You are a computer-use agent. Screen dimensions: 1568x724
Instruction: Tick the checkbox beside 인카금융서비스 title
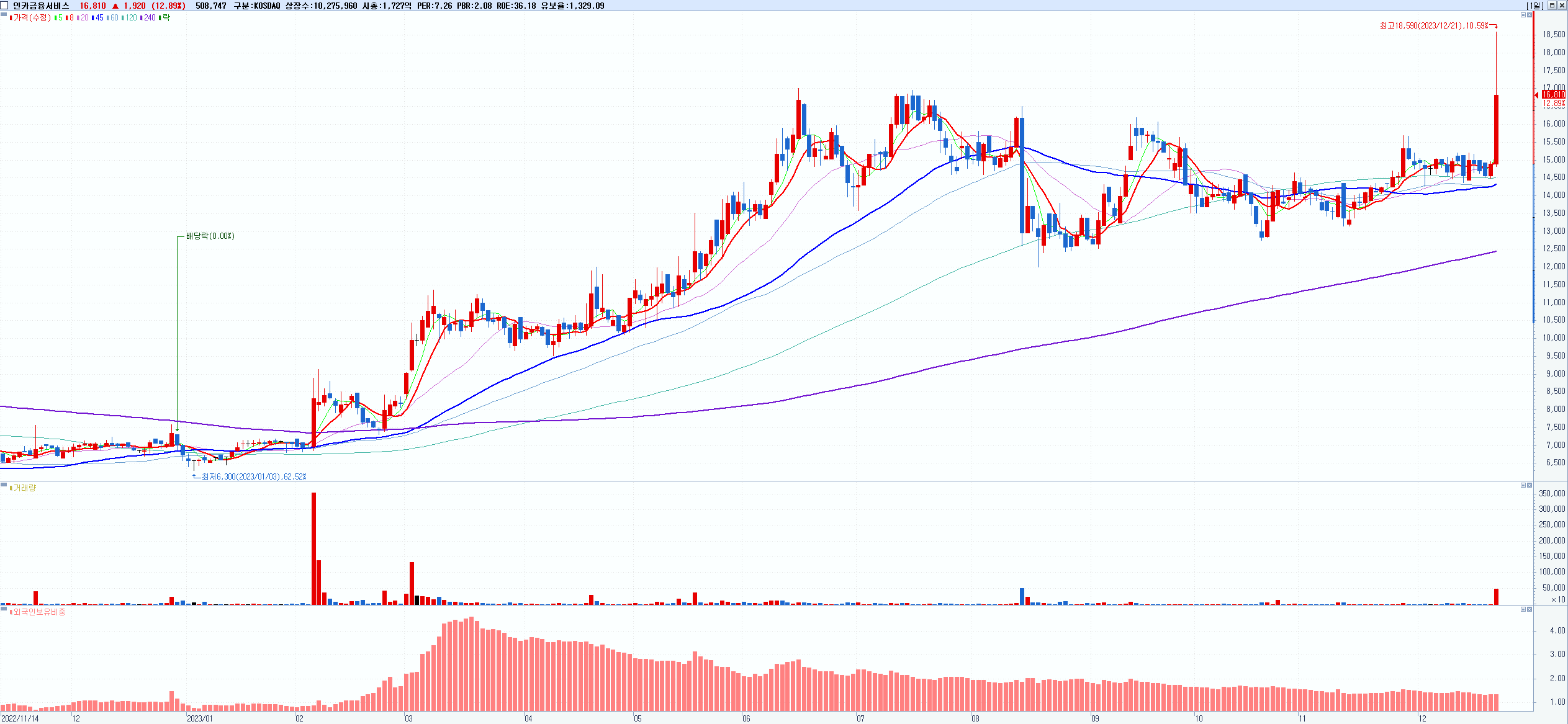(x=5, y=6)
